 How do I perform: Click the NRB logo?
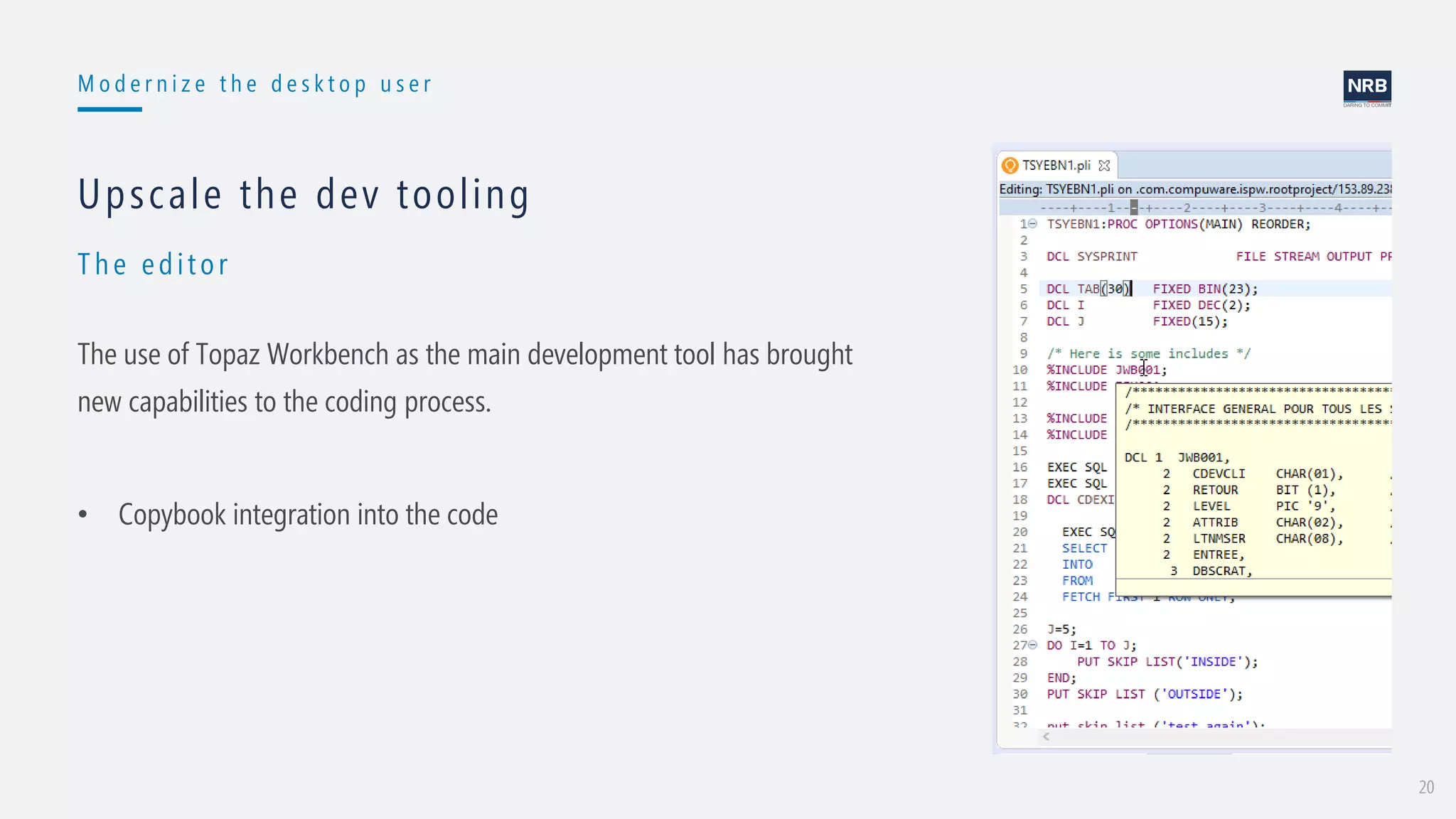point(1367,88)
